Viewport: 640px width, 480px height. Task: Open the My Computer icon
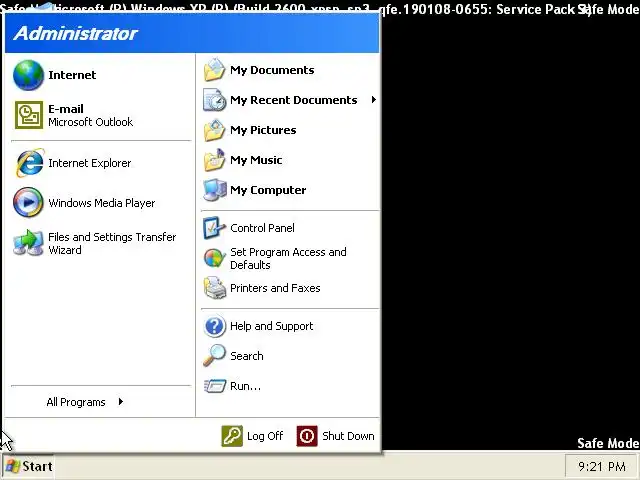pos(215,190)
